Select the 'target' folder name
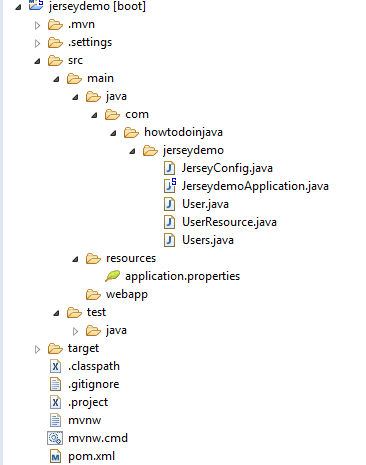366x465 pixels. point(83,349)
